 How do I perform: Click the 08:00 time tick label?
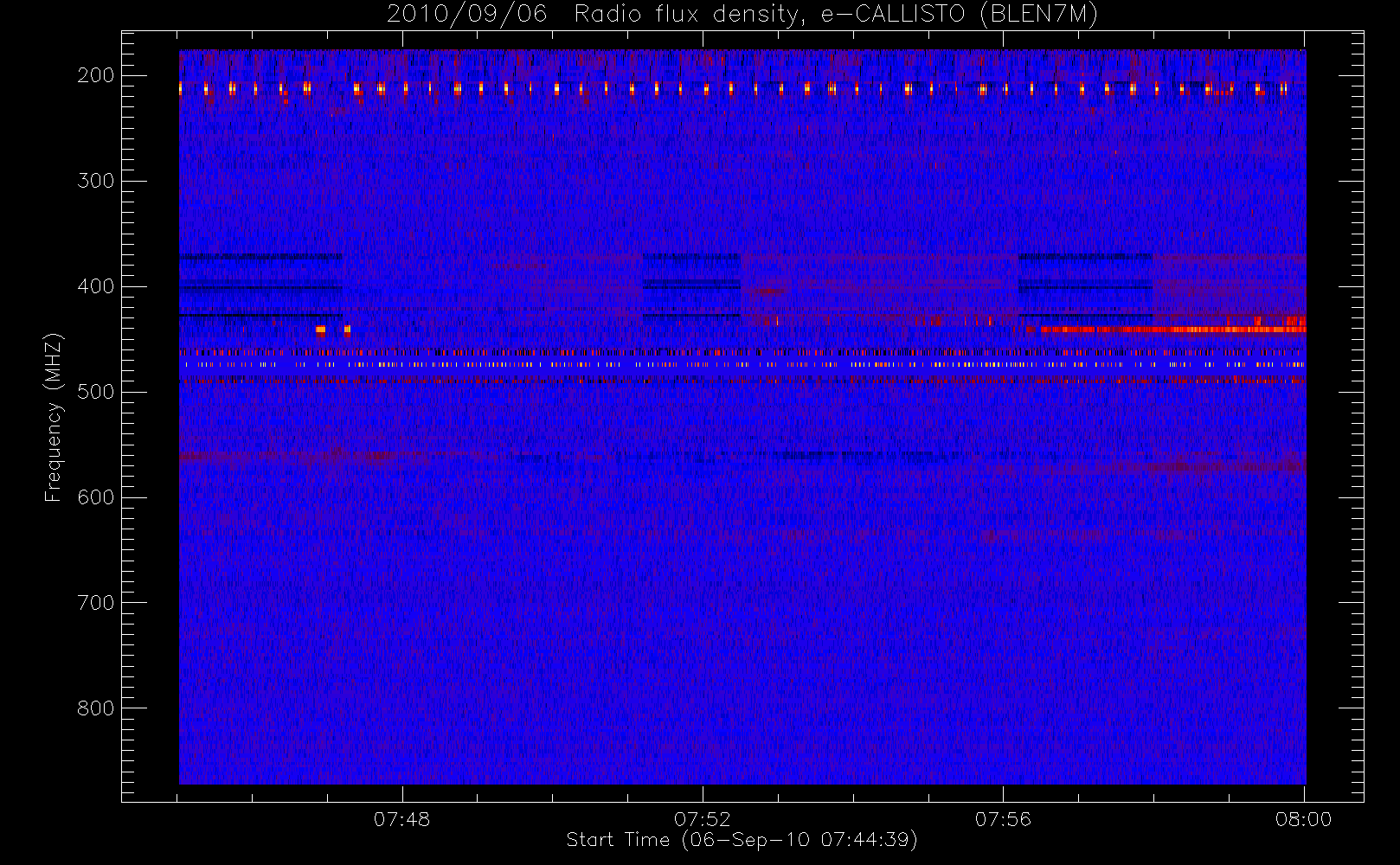coord(1303,819)
